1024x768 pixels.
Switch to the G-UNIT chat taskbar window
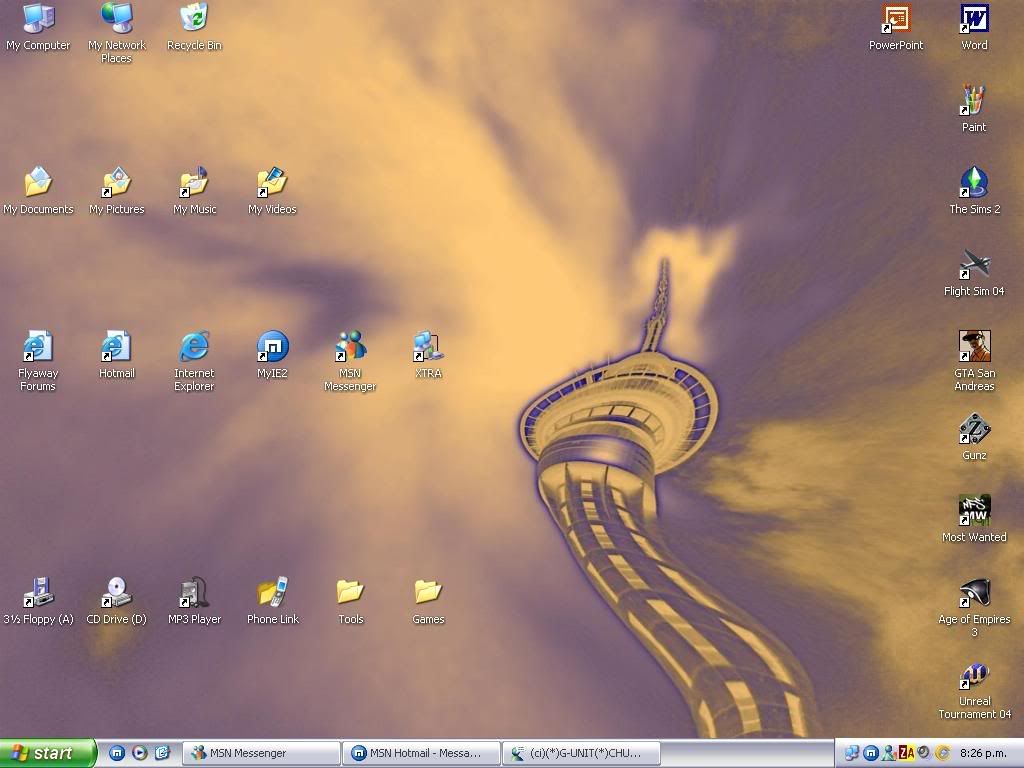click(580, 753)
